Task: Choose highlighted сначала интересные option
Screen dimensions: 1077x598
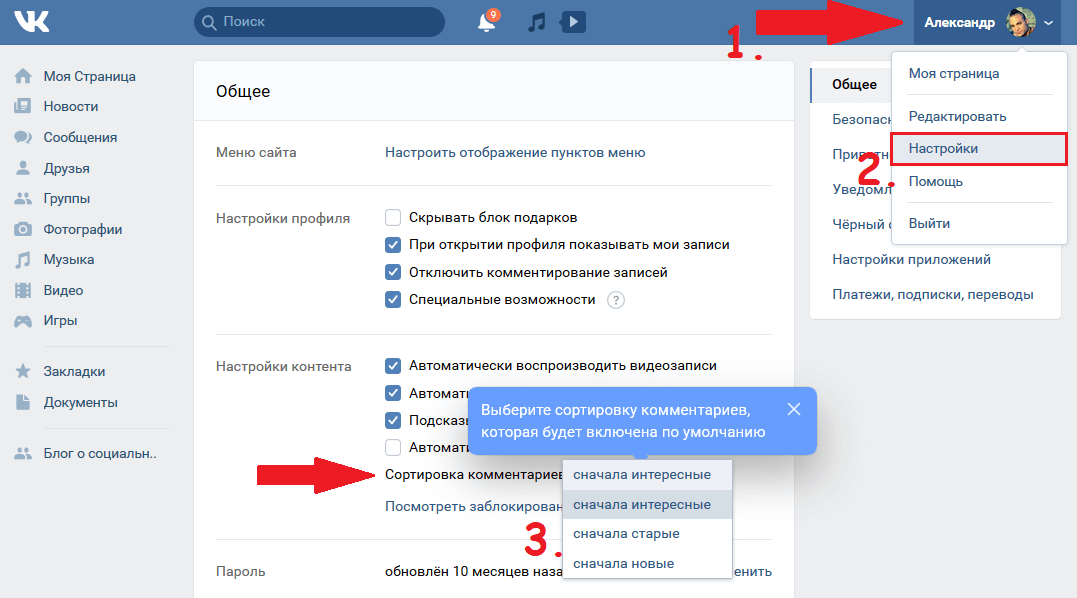Action: point(647,505)
